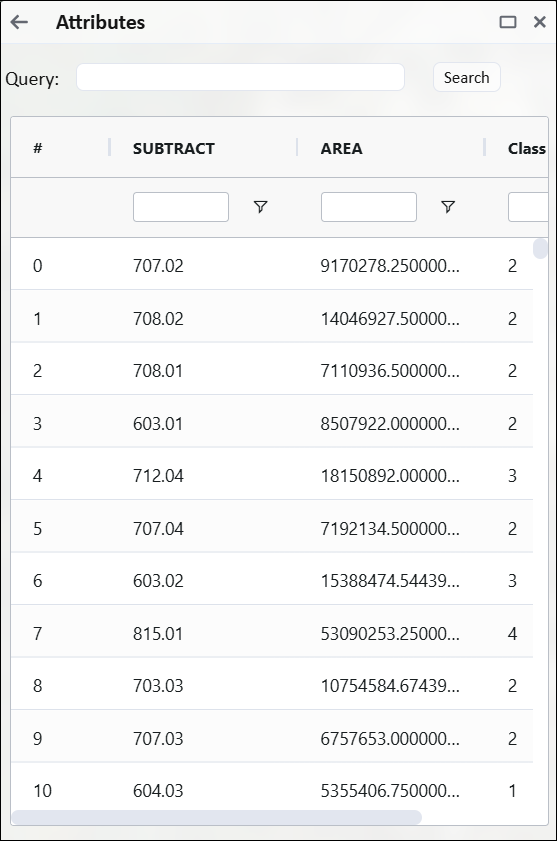557x841 pixels.
Task: Click AREA cell 53090253.25000...
Action: coord(390,634)
